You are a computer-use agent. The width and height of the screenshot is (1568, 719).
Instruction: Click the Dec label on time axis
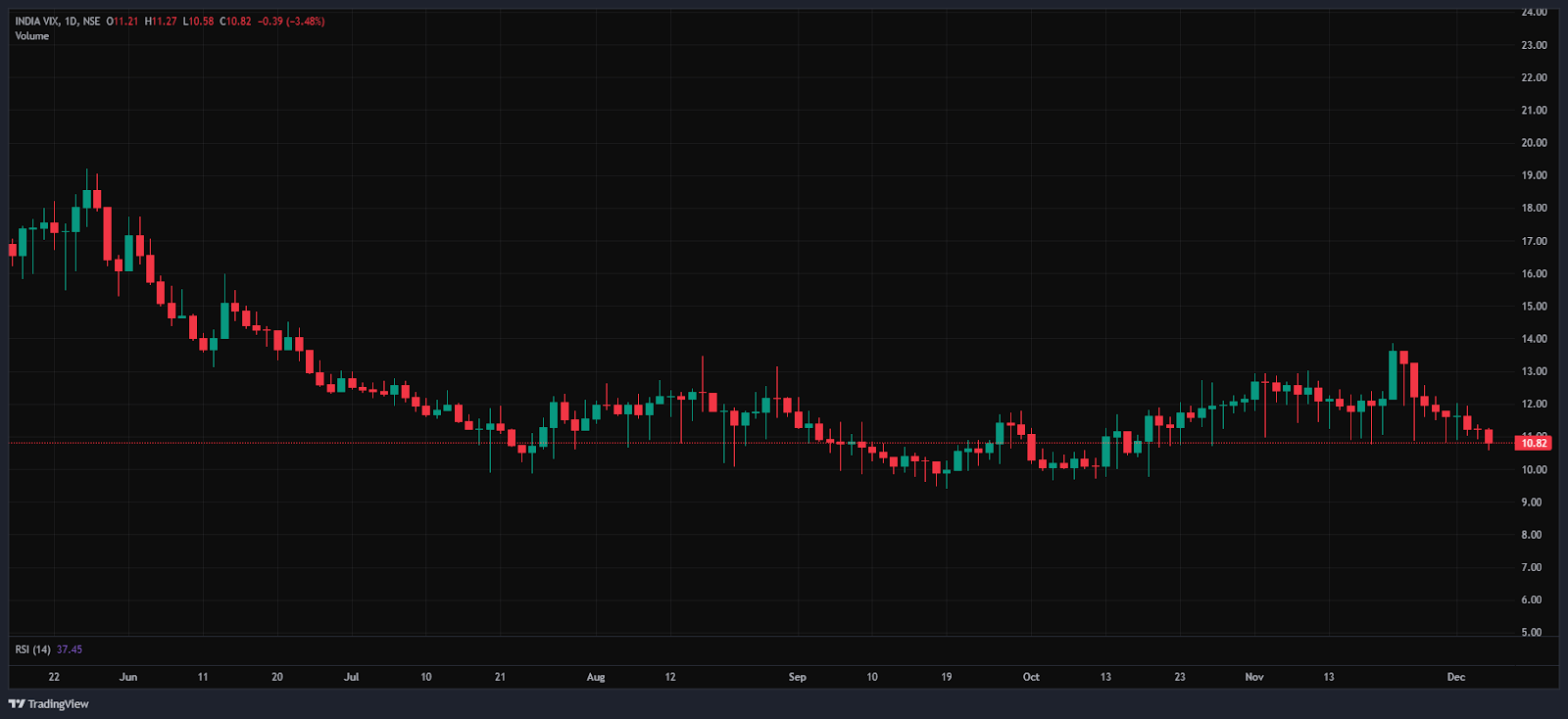pyautogui.click(x=1456, y=677)
